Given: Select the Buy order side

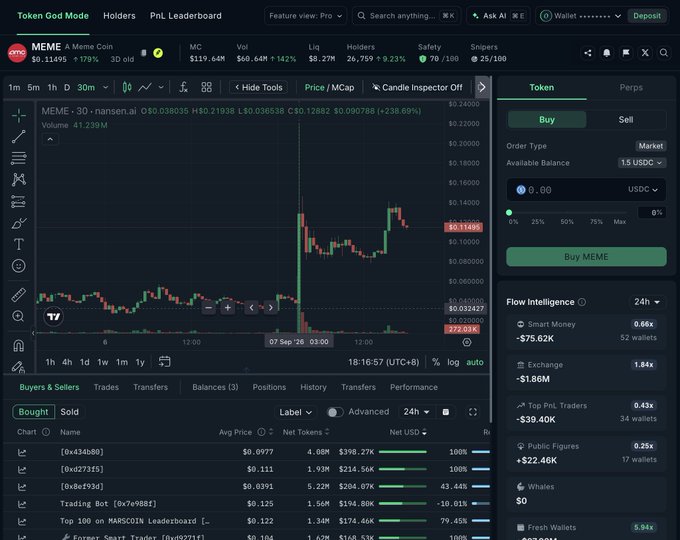Looking at the screenshot, I should pos(547,120).
